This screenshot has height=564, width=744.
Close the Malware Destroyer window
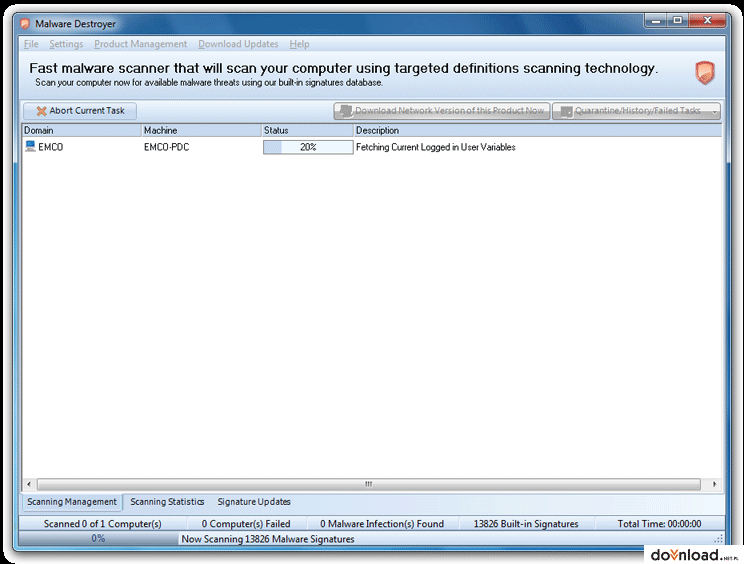tap(707, 20)
